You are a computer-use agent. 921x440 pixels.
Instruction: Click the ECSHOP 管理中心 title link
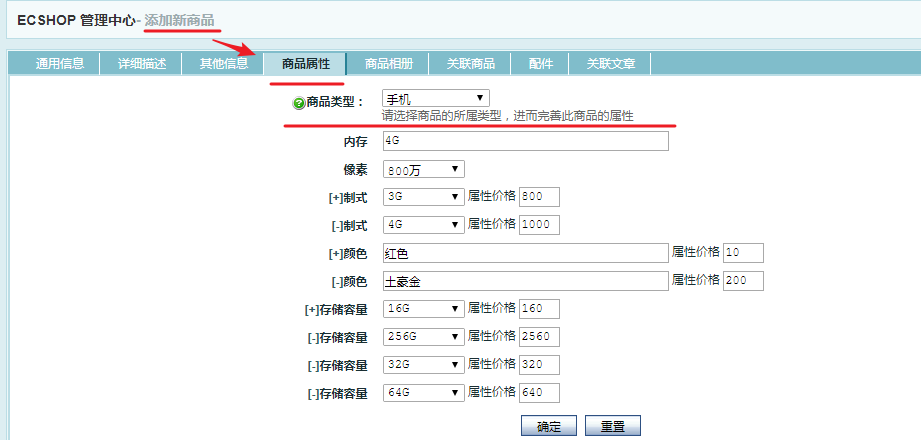(x=75, y=20)
